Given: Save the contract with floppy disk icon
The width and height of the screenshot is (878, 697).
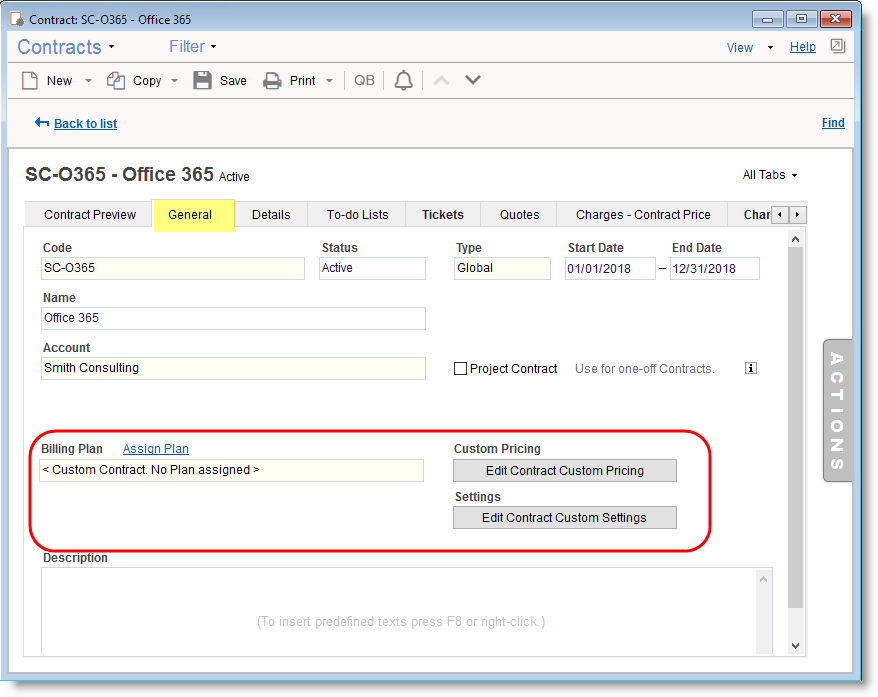Looking at the screenshot, I should [203, 81].
